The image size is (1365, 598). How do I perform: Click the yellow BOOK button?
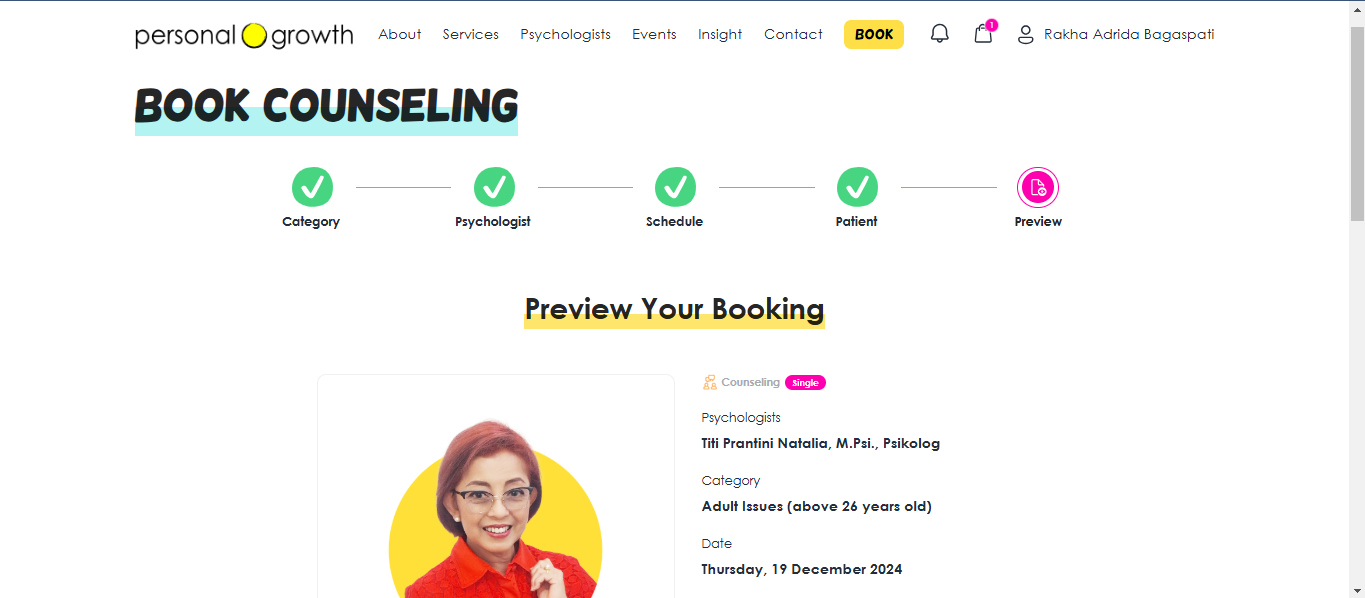pyautogui.click(x=874, y=34)
